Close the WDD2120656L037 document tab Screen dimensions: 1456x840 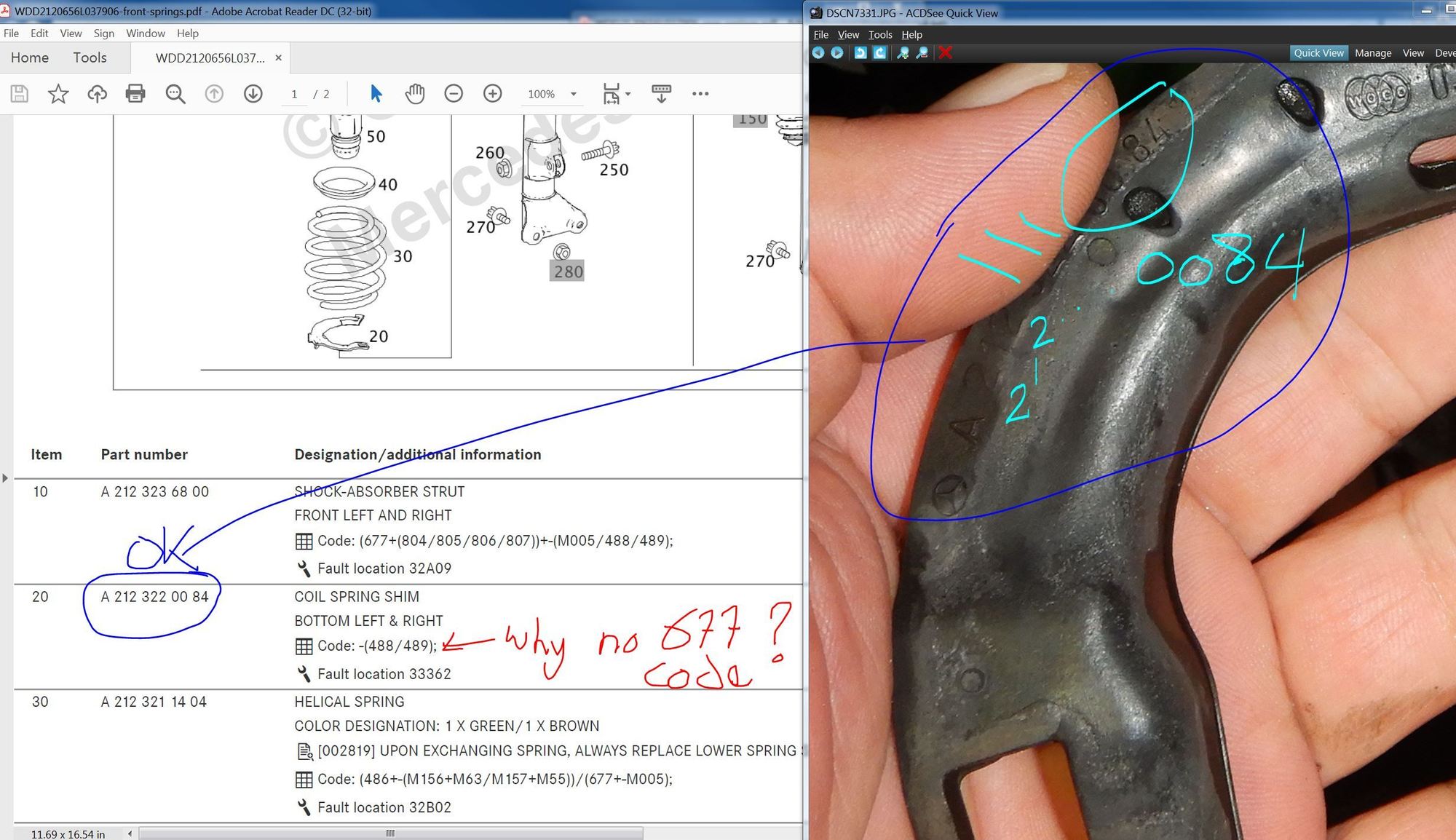278,58
